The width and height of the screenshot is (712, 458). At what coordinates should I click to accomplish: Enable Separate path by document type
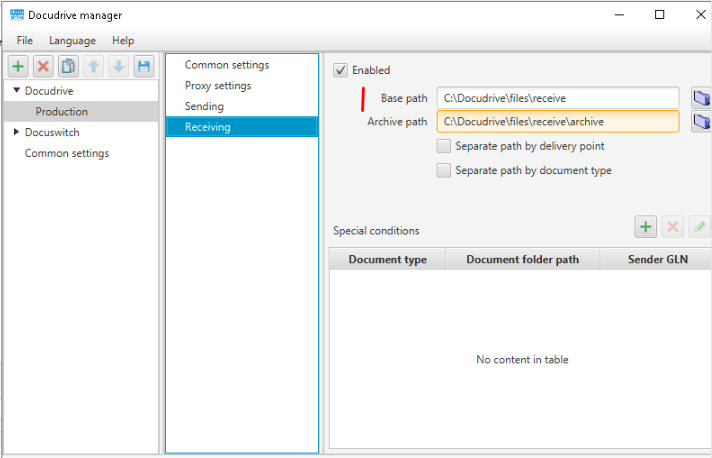(x=444, y=171)
